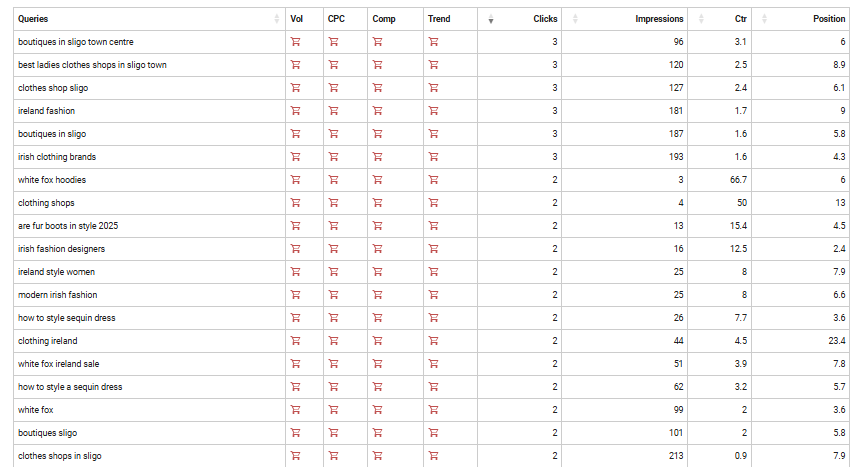
Task: Toggle the sort arrows on the Queries column
Action: click(x=277, y=19)
